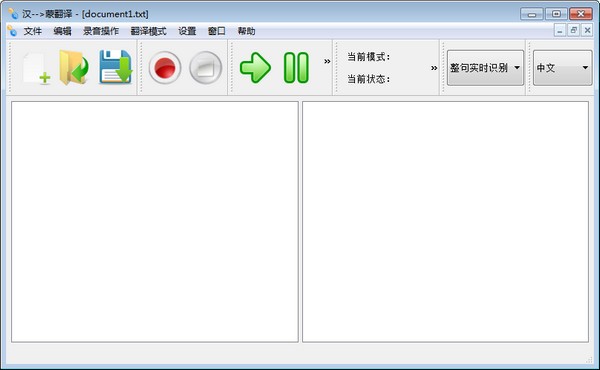
Task: Open the 翻译模式 menu
Action: click(x=148, y=31)
